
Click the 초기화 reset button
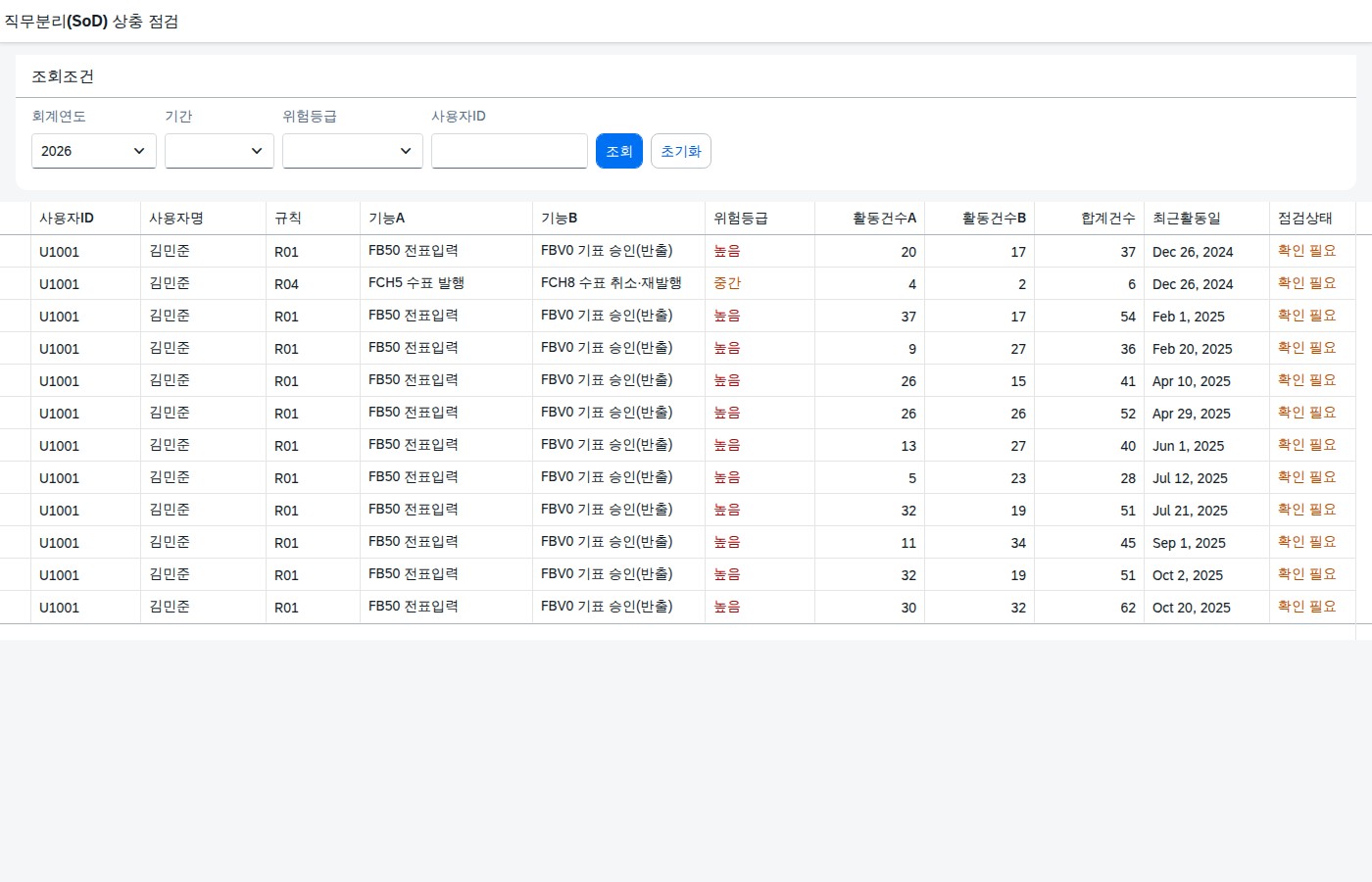pos(681,151)
